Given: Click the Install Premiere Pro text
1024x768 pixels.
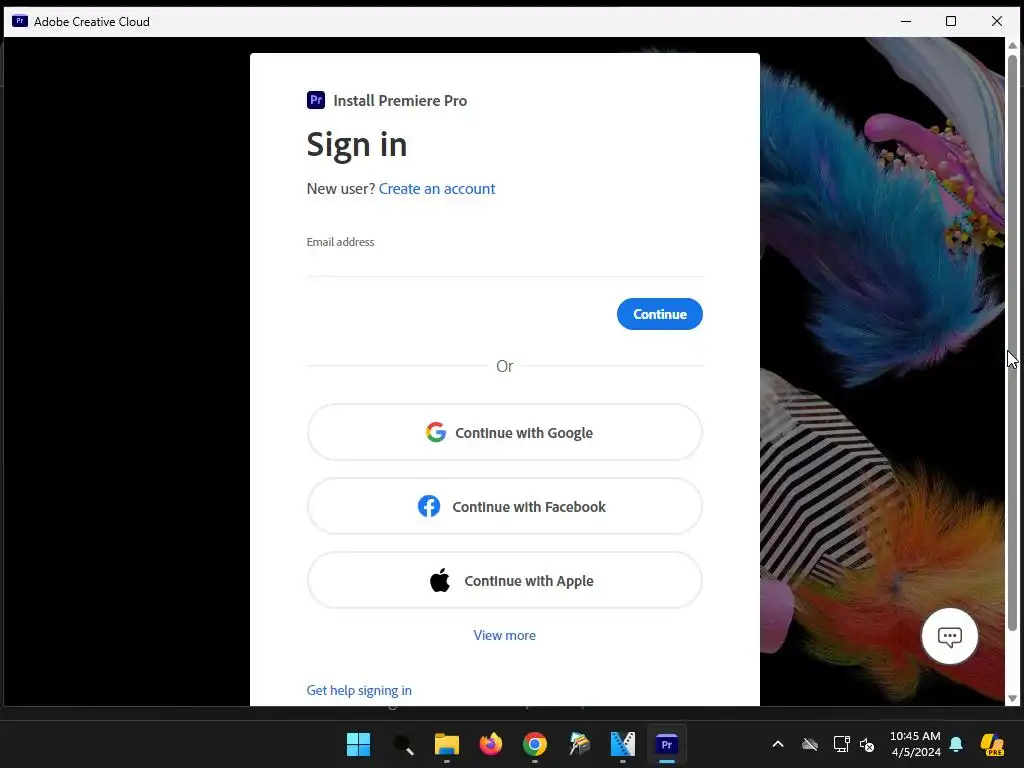Looking at the screenshot, I should [x=400, y=101].
